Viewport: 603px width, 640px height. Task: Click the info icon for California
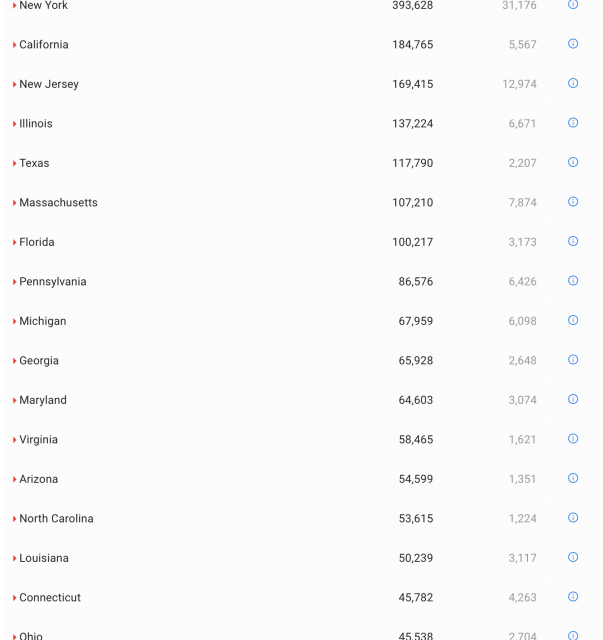tap(573, 44)
